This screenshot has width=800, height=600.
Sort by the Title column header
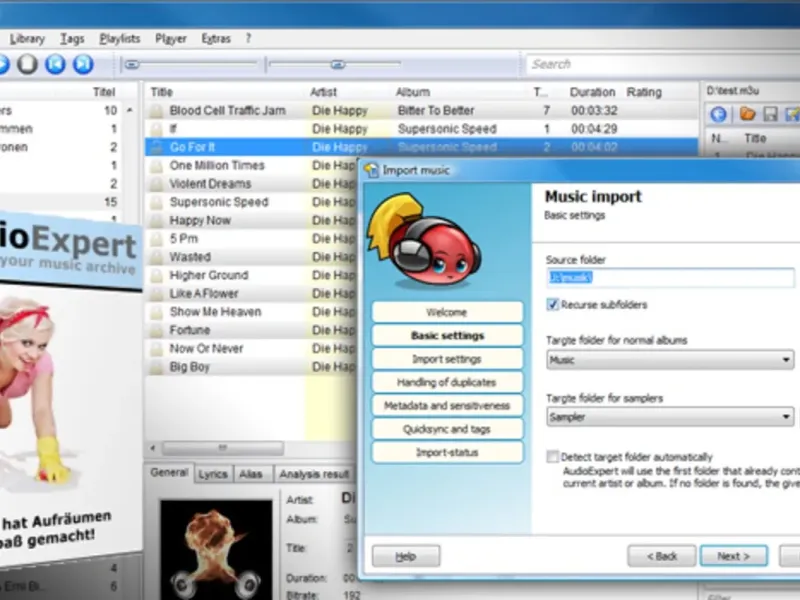click(162, 92)
